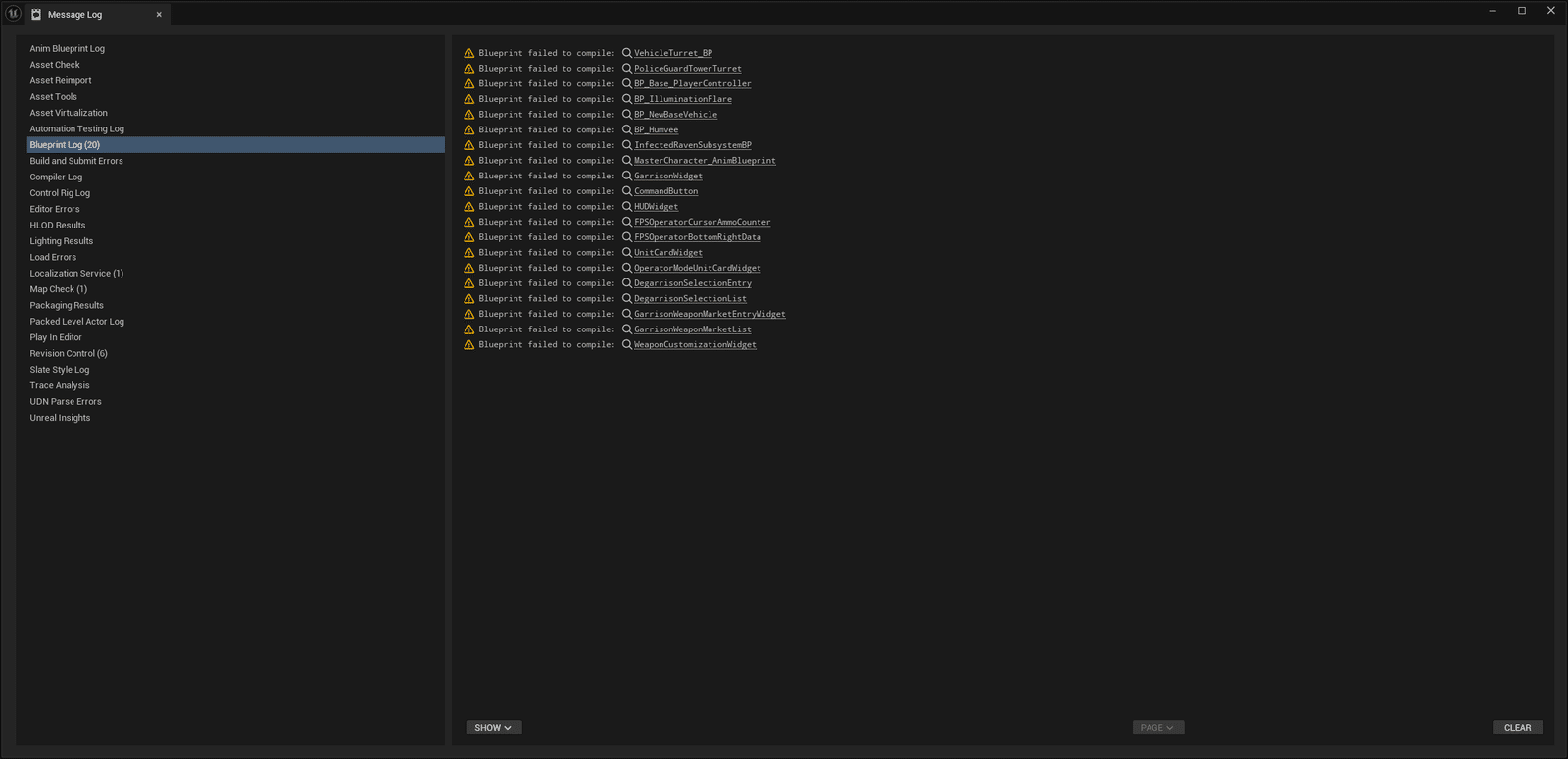This screenshot has width=1568, height=759.
Task: Click magnifier icon next to MasterCharacter_AnimBlueprint
Action: tap(627, 161)
